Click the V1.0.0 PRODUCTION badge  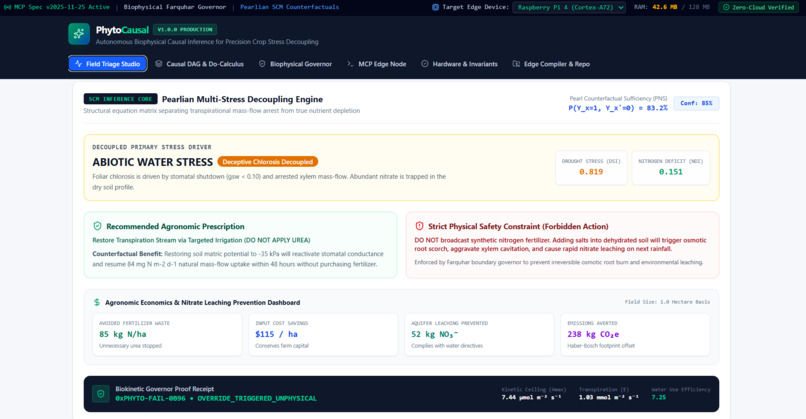pyautogui.click(x=185, y=29)
